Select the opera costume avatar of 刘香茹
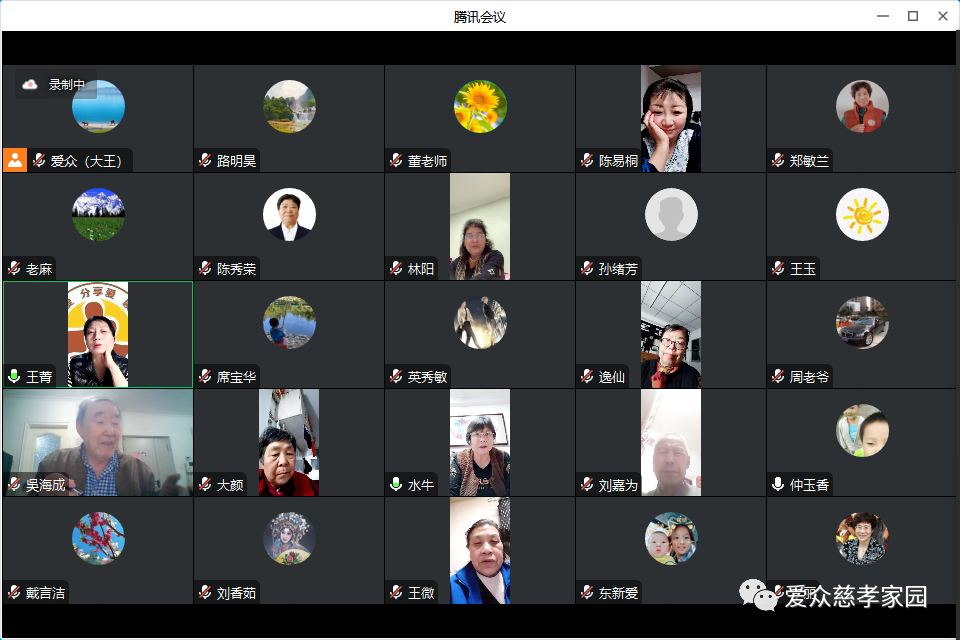The height and width of the screenshot is (640, 960). point(289,538)
